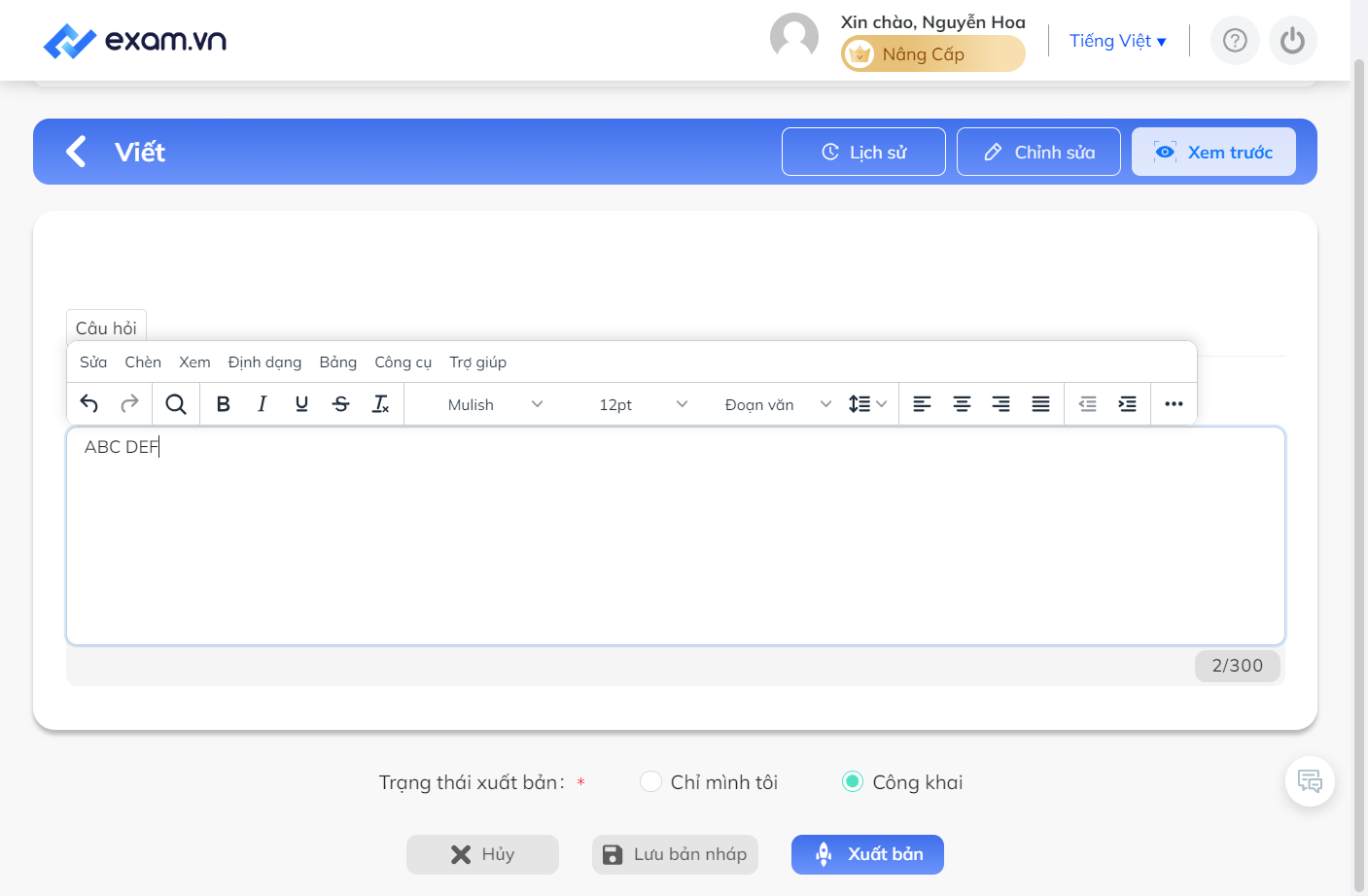Click the help question mark icon
This screenshot has height=896, width=1368.
[1235, 41]
